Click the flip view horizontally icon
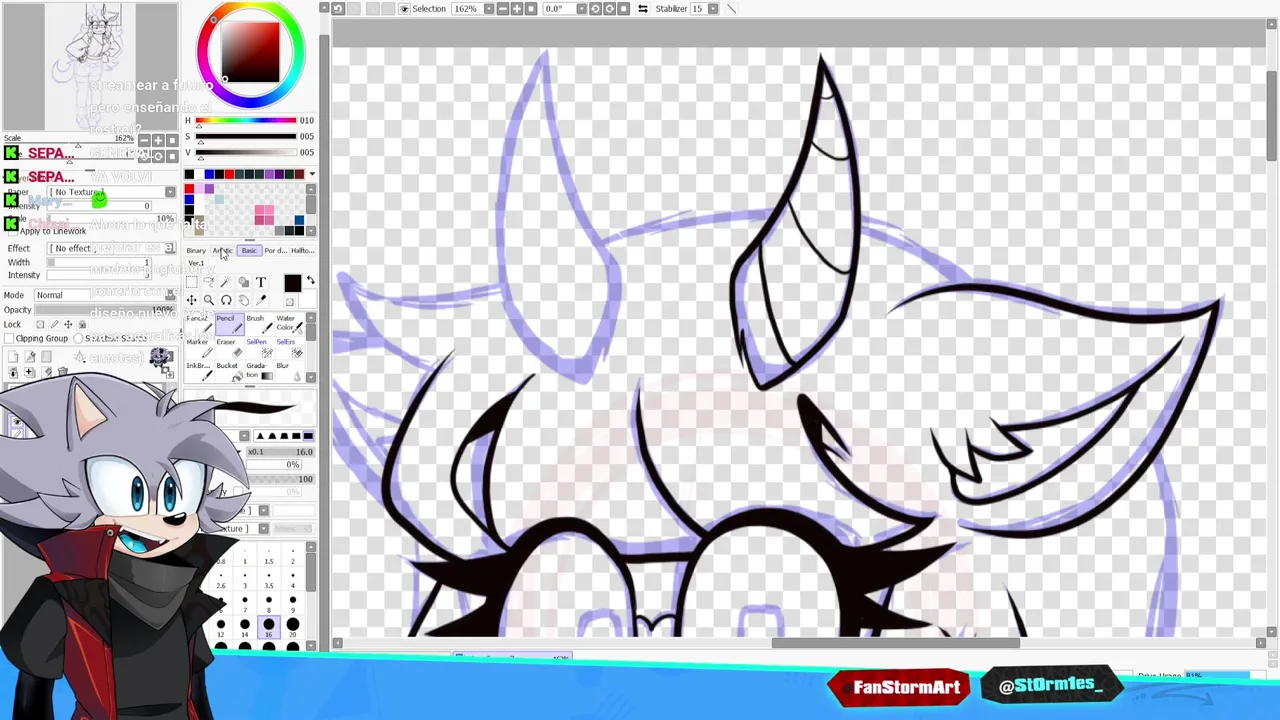Viewport: 1280px width, 720px height. coord(642,8)
